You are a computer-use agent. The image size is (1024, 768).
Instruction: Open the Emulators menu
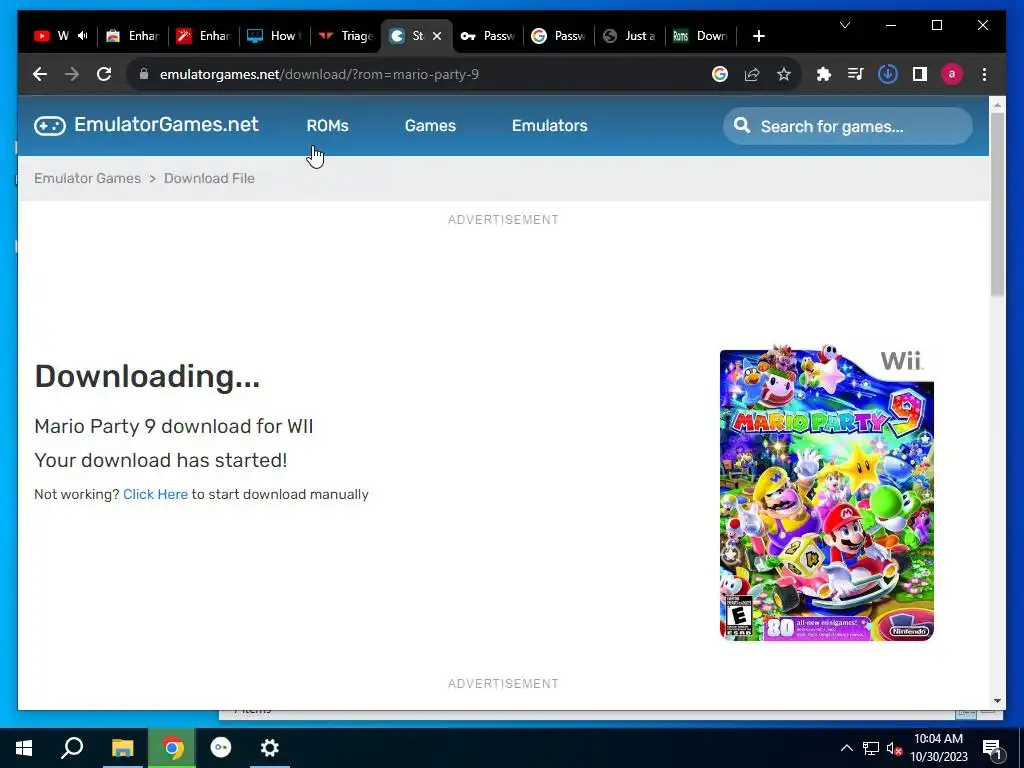pyautogui.click(x=549, y=125)
